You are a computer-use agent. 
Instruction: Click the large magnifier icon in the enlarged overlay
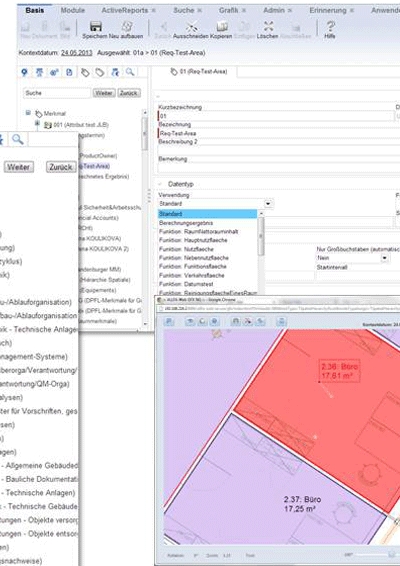(17, 139)
